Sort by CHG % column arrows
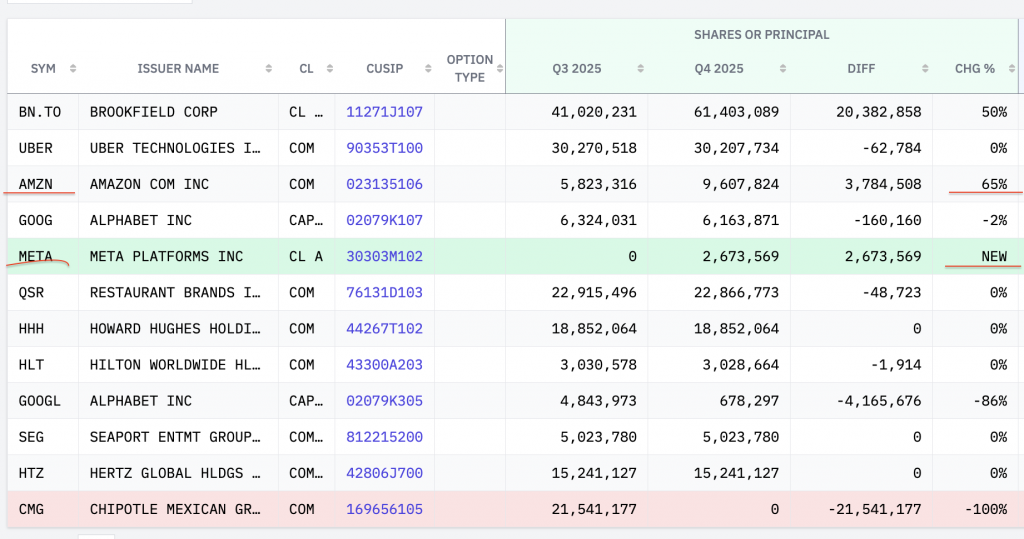Viewport: 1024px width, 539px height. pyautogui.click(x=1012, y=69)
